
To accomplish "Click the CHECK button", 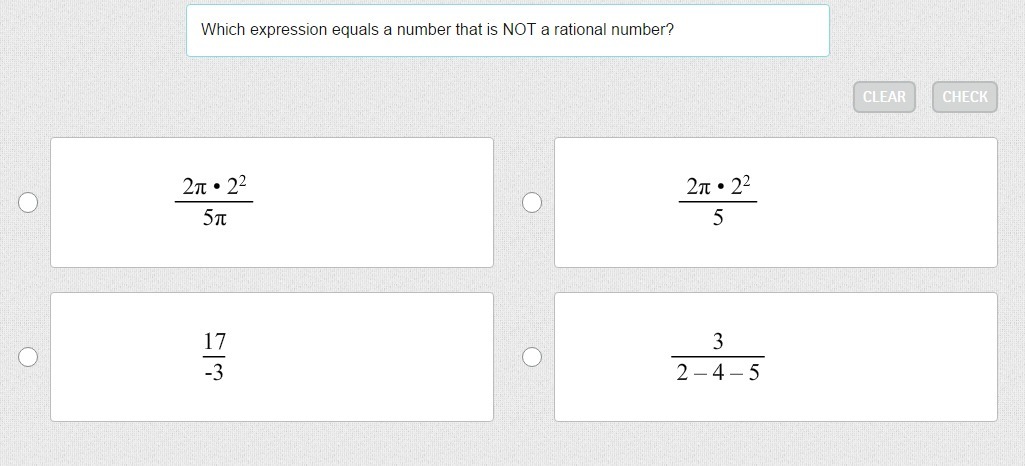I will tap(964, 97).
